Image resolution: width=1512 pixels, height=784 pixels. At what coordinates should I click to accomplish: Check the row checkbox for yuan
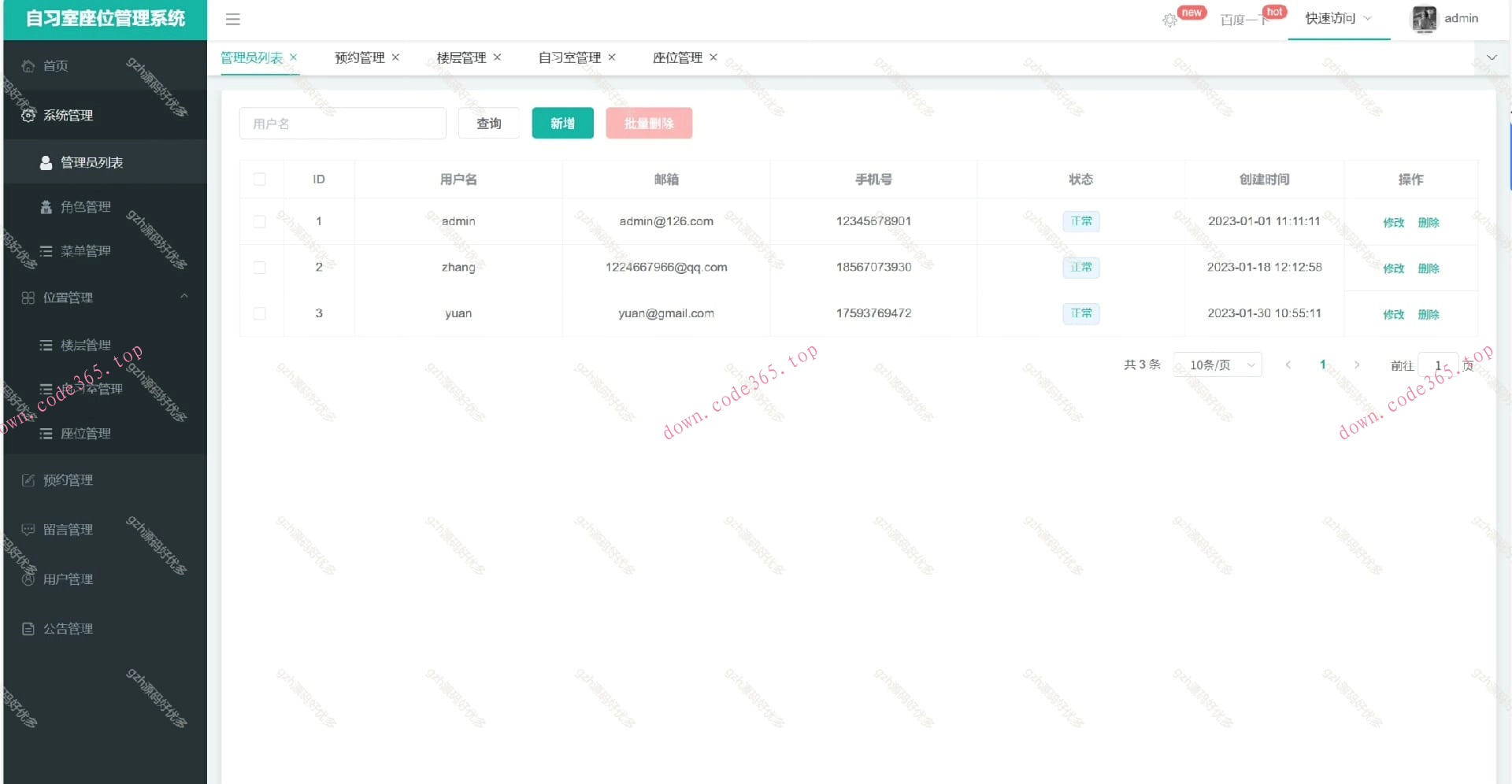tap(260, 314)
